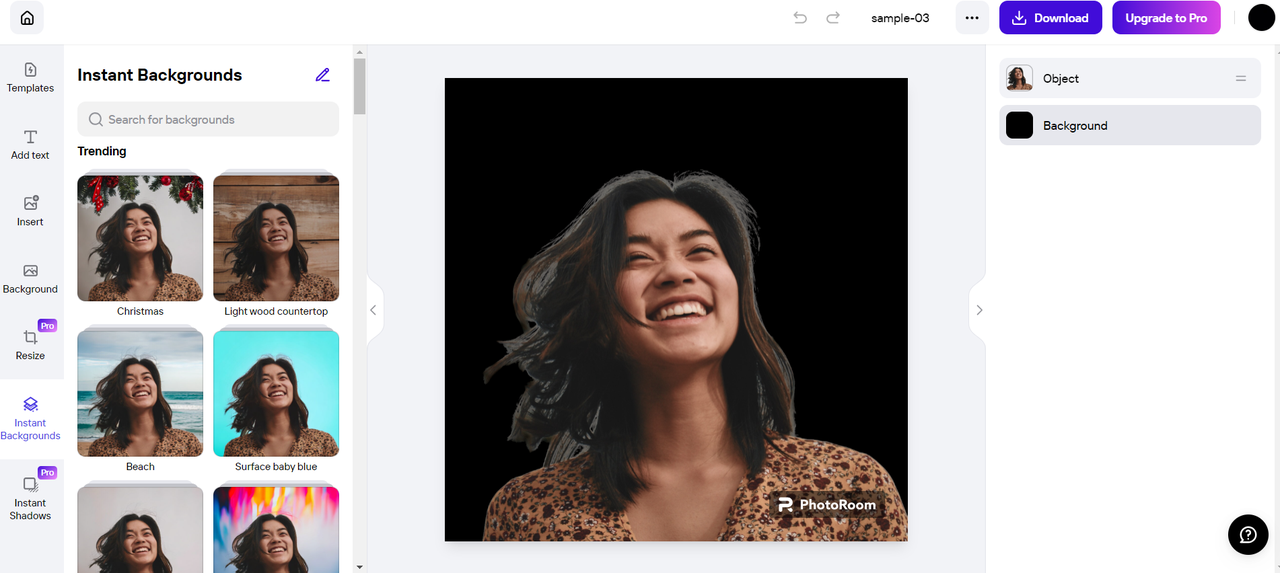
Task: Click Upgrade to Pro
Action: click(1166, 18)
